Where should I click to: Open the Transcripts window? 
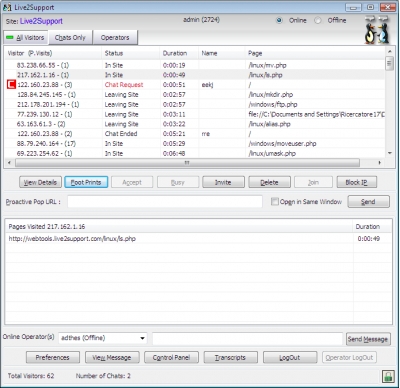coord(230,358)
